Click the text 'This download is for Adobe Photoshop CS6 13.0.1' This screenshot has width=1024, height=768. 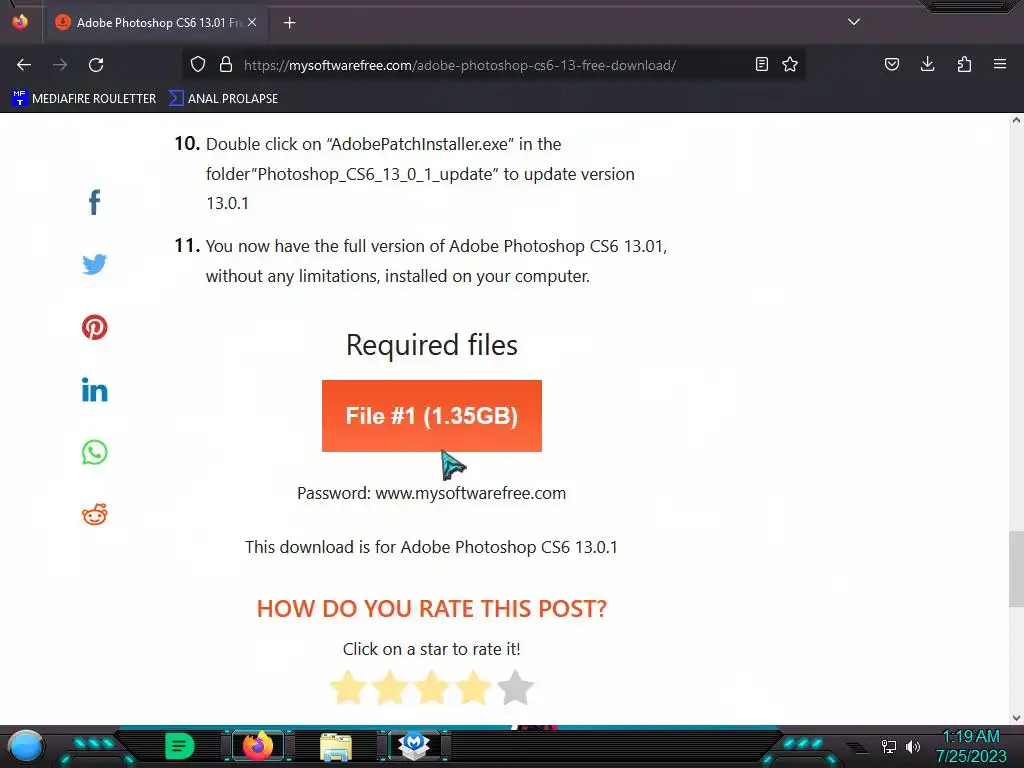[x=431, y=547]
